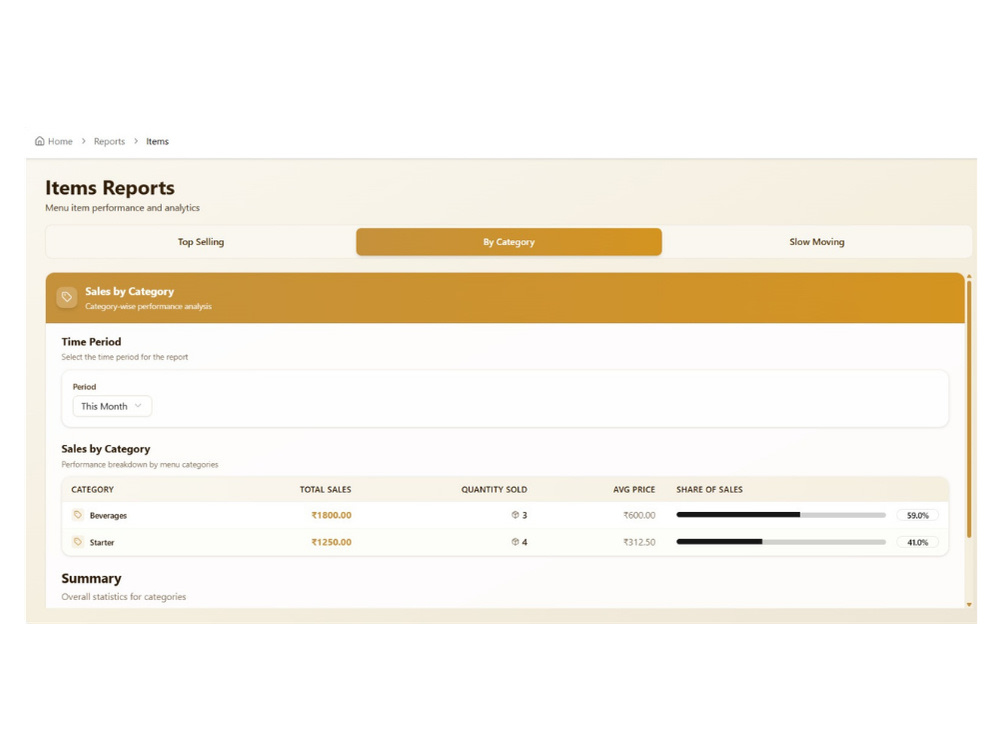Click the box icon beside quantity 4
The height and width of the screenshot is (750, 1000).
tap(515, 541)
